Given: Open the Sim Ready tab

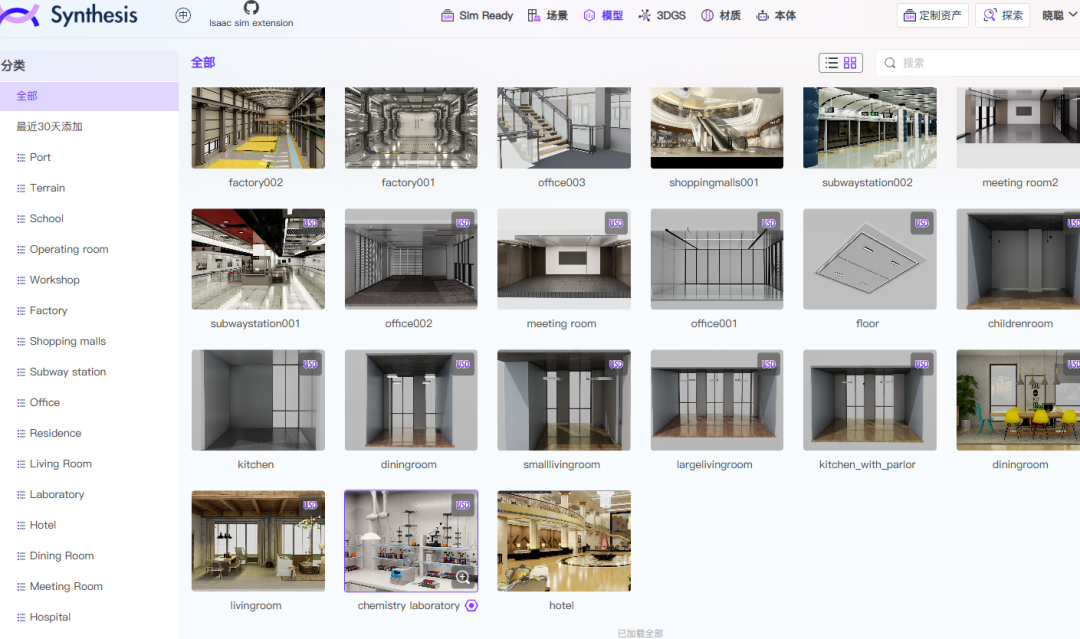Looking at the screenshot, I should (x=477, y=15).
